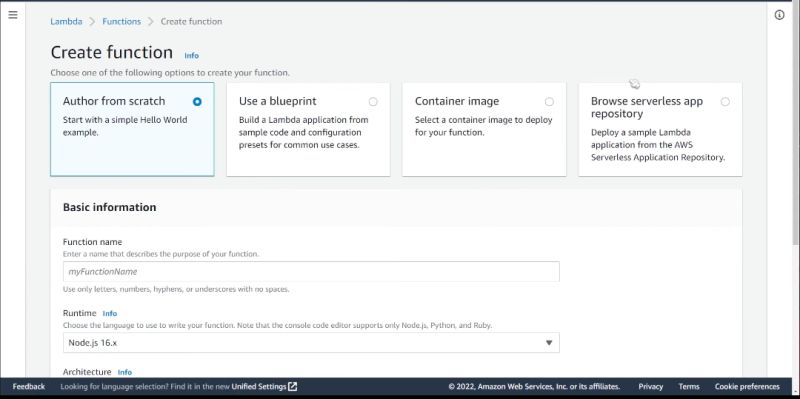Viewport: 800px width, 399px height.
Task: Open the Terms footer link
Action: pos(689,386)
